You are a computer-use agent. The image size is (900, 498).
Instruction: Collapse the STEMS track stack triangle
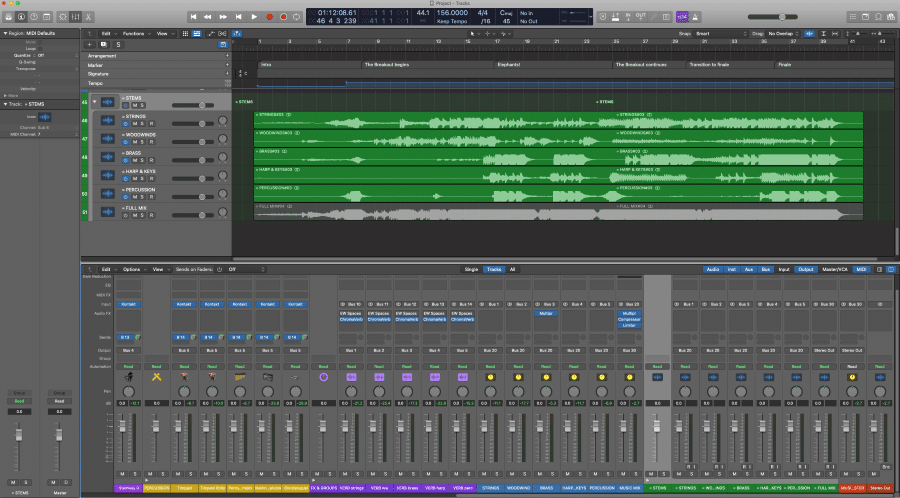point(95,102)
